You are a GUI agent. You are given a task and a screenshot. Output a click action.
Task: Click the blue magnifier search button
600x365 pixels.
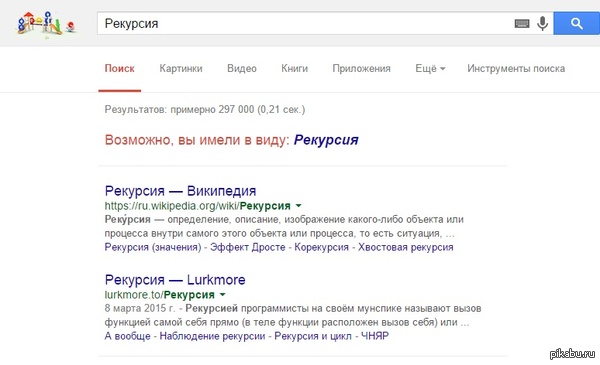[577, 23]
